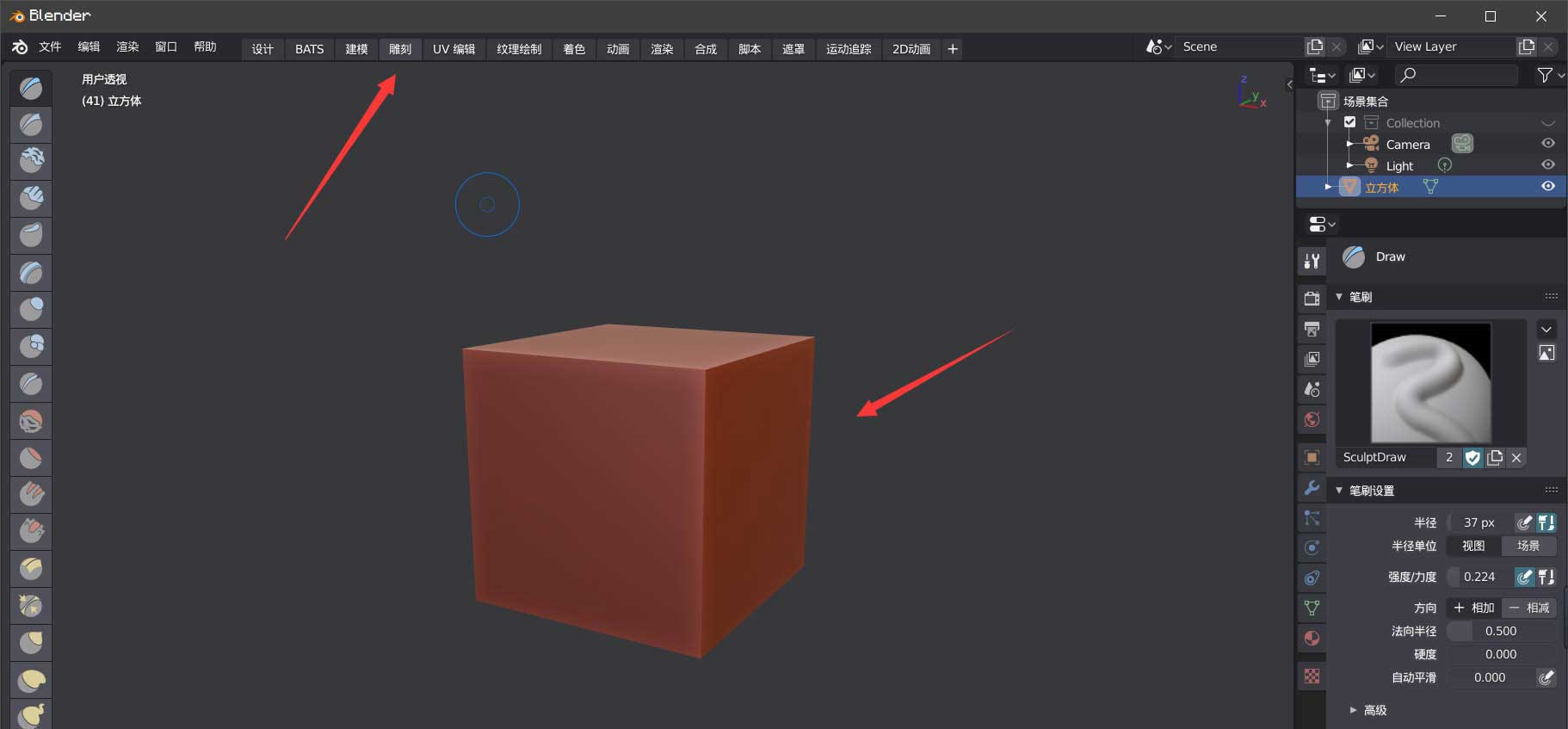Open the 编辑 menu
This screenshot has height=729, width=1568.
(x=89, y=46)
